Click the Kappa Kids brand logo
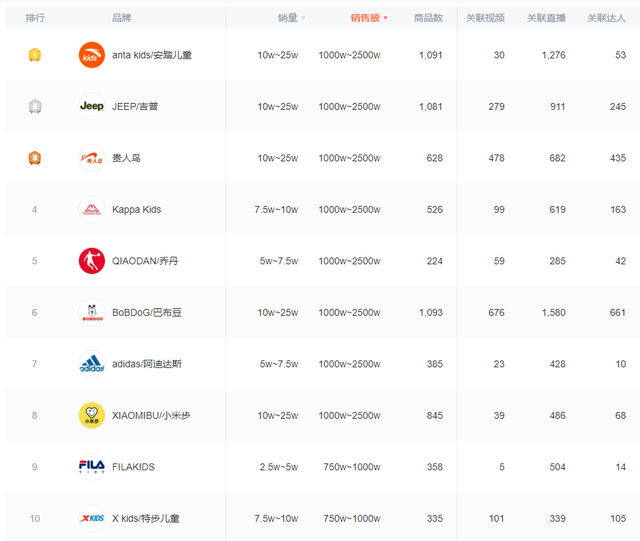Image resolution: width=640 pixels, height=541 pixels. [x=91, y=209]
